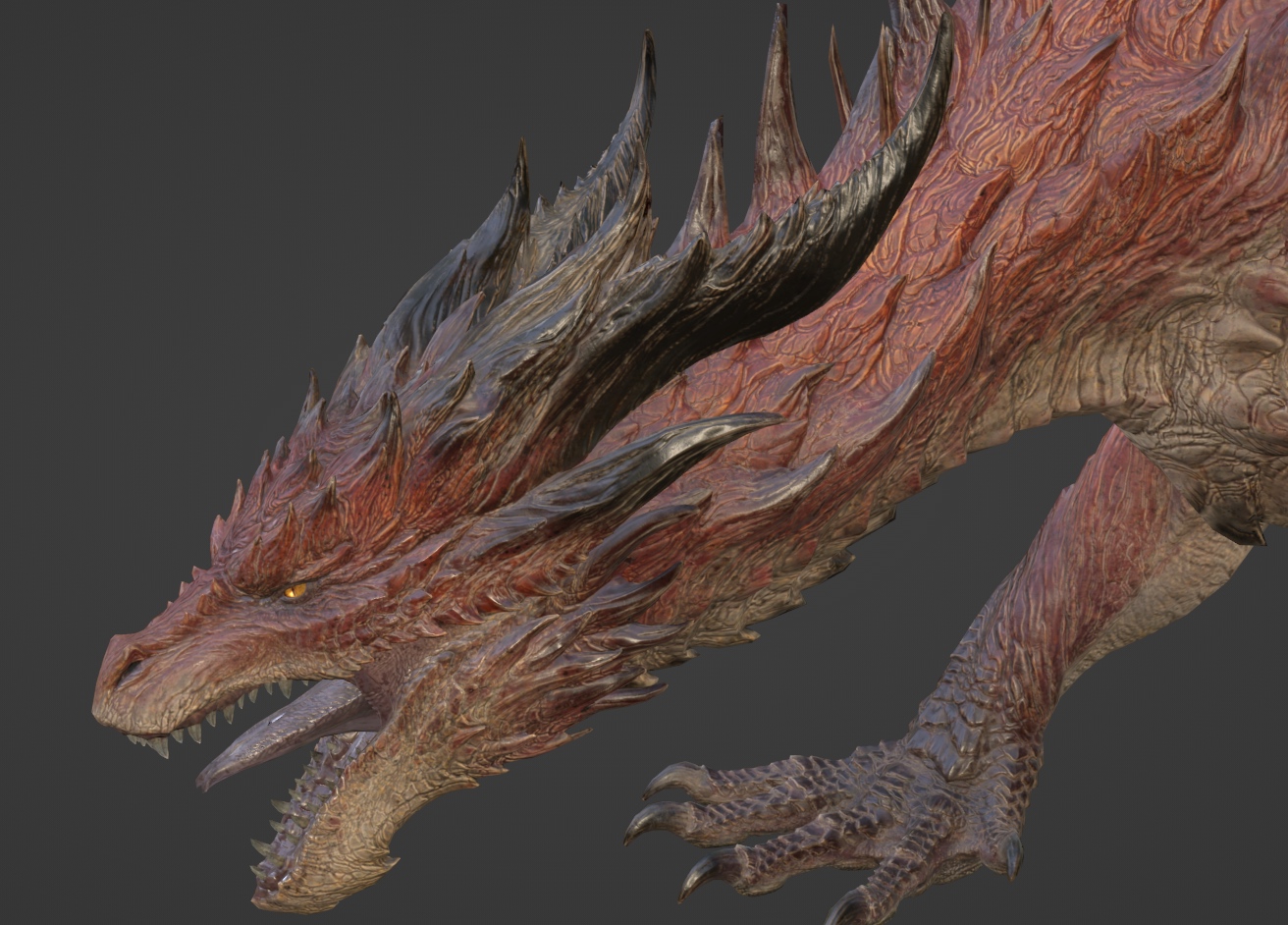Click the dragon's gray tongue
Image resolution: width=1288 pixels, height=925 pixels.
(x=295, y=720)
